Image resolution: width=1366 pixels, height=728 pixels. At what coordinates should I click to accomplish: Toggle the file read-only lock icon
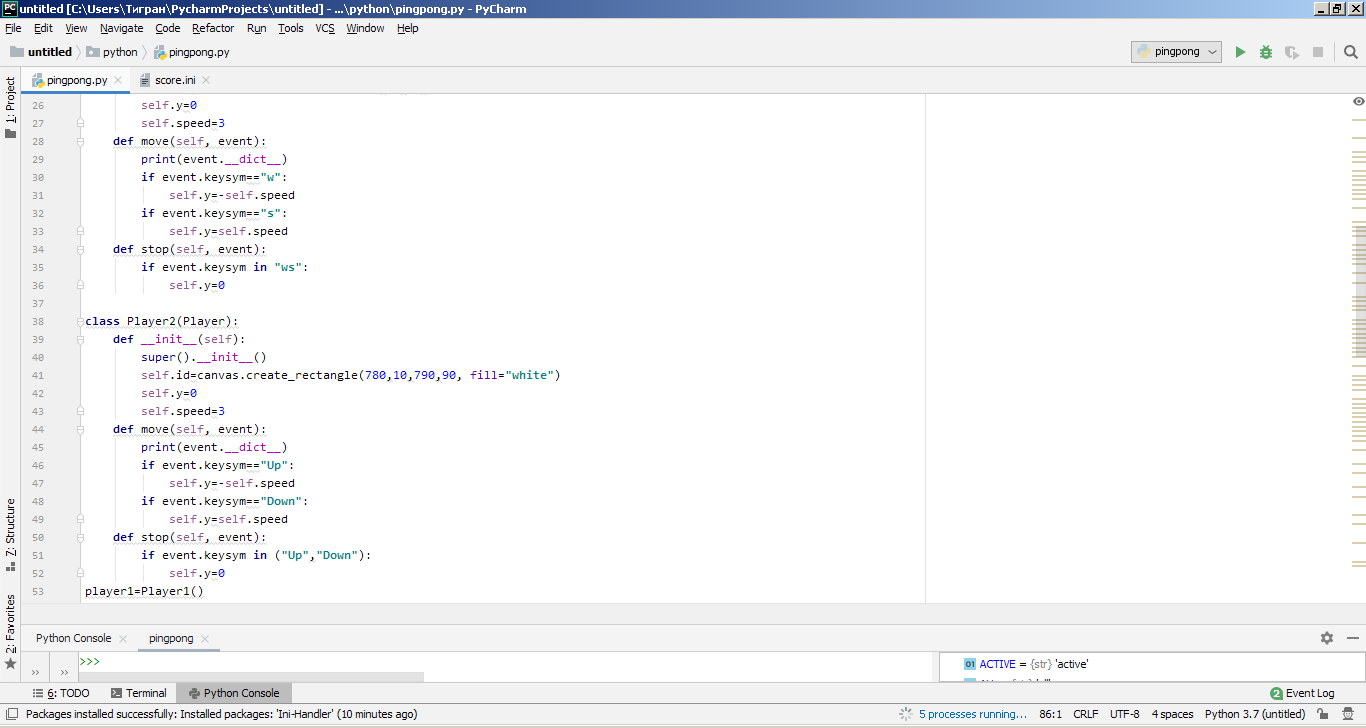click(1322, 714)
